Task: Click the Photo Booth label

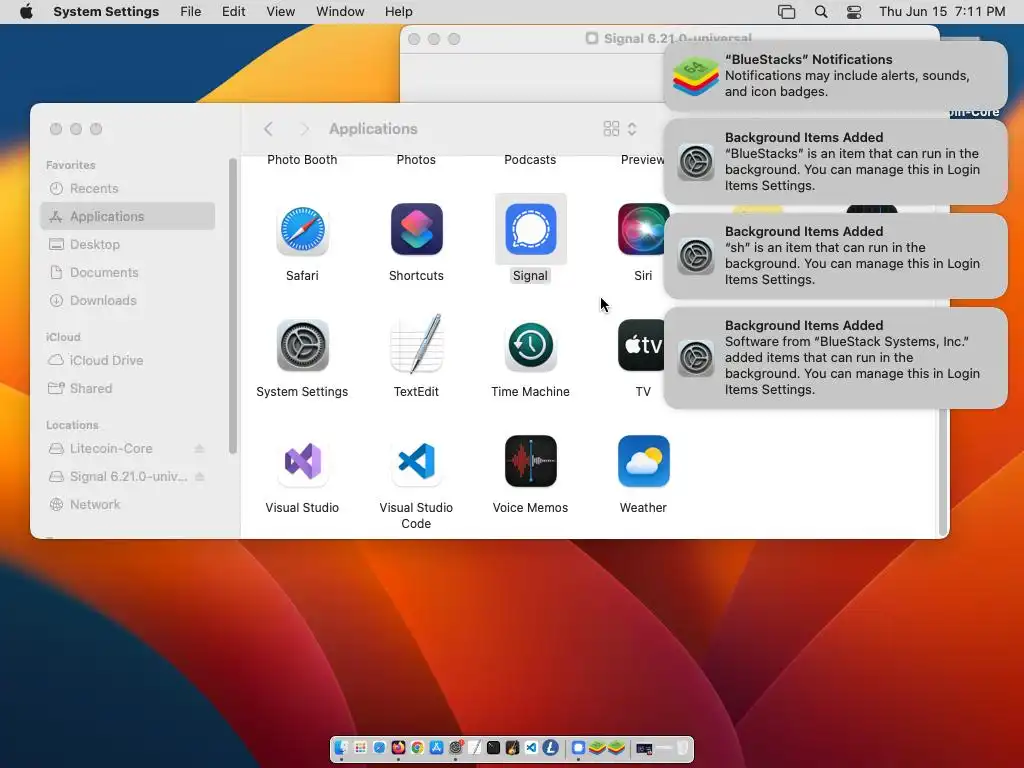Action: click(302, 160)
